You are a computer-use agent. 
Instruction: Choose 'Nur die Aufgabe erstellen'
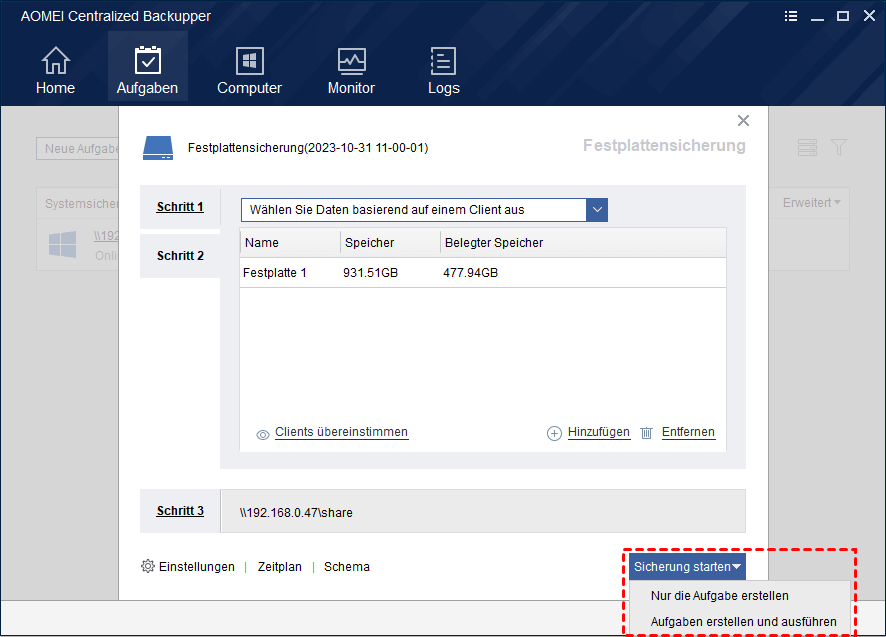coord(719,596)
